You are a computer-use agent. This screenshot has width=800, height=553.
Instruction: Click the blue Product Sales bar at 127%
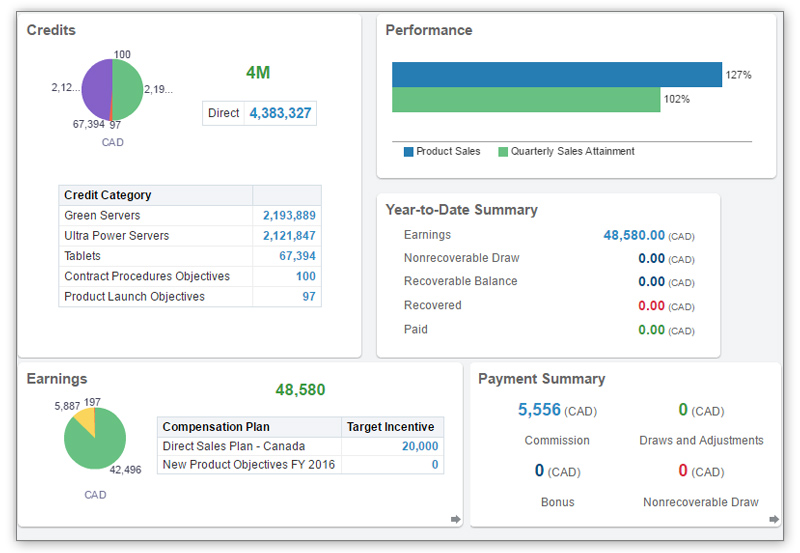pos(556,75)
